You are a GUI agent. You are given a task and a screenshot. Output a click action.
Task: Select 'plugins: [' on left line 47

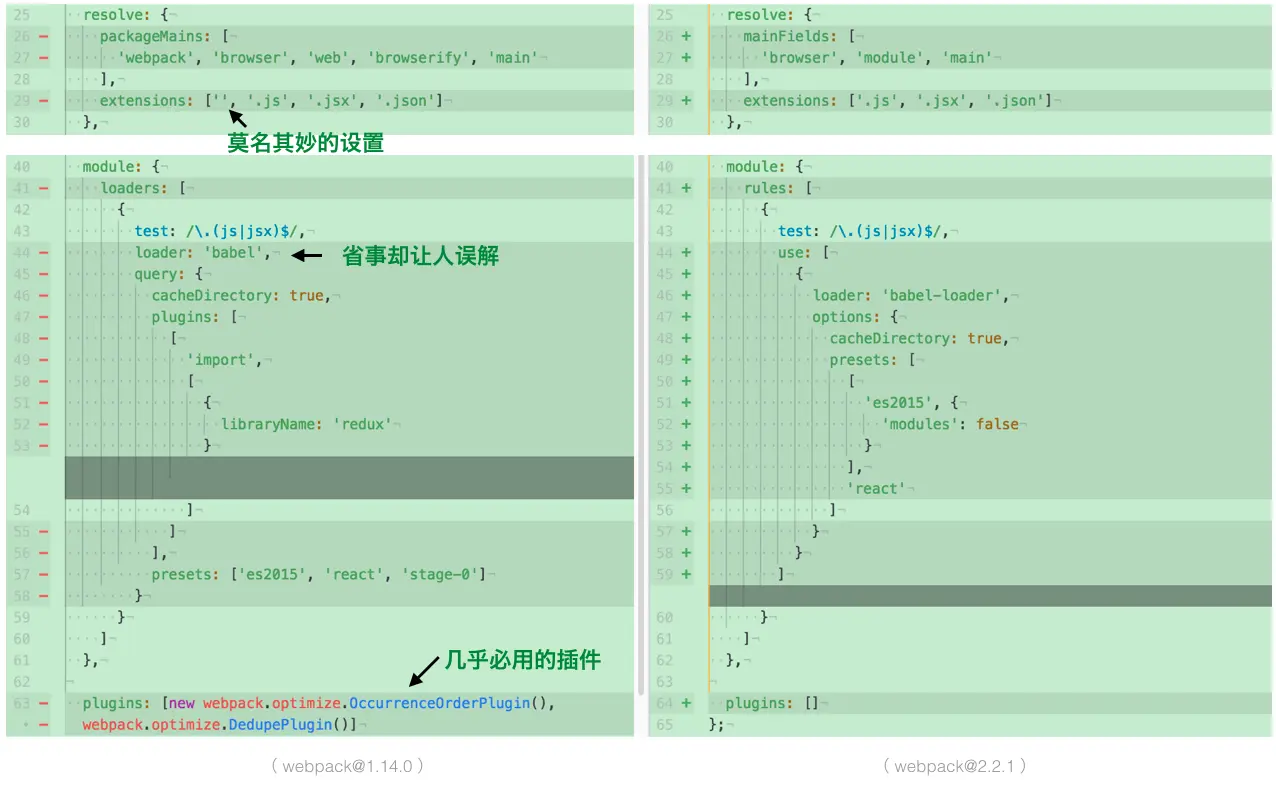tap(195, 317)
